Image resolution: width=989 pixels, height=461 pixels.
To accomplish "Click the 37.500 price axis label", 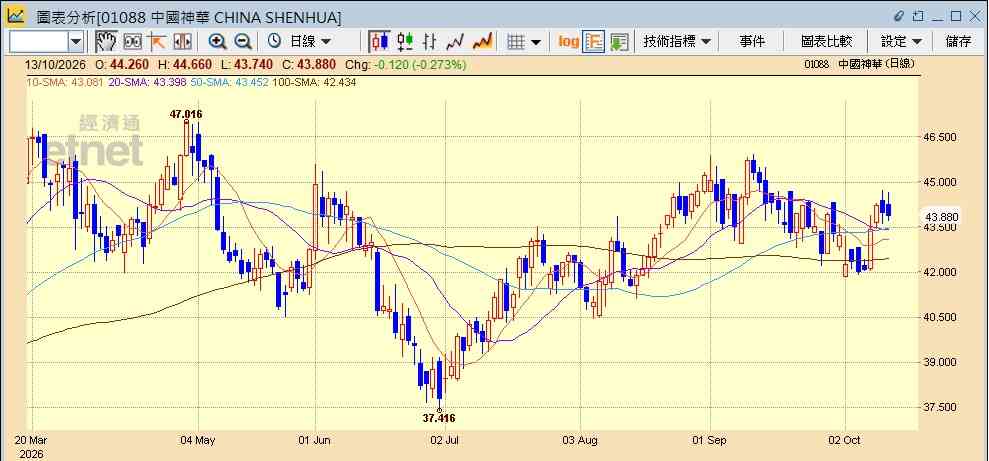I will [x=940, y=407].
